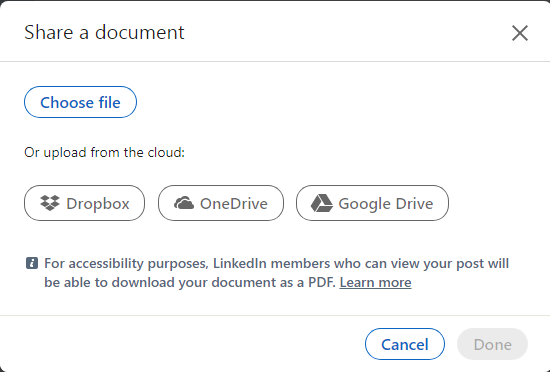This screenshot has height=372, width=550.
Task: Click the 'Or upload from the cloud:' text
Action: tap(104, 153)
